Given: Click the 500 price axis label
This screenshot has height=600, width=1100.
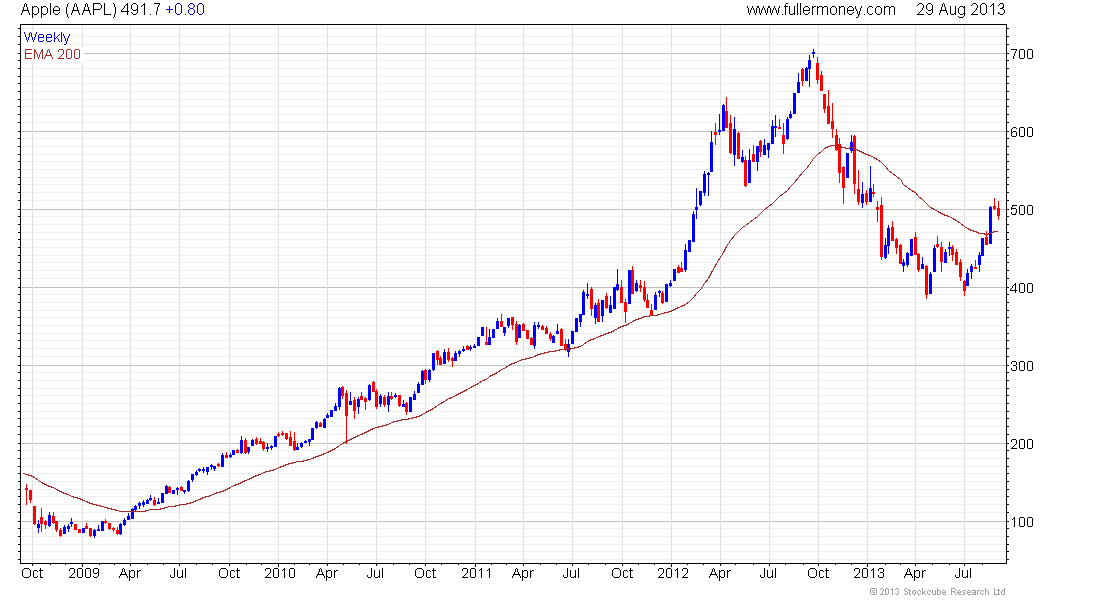Looking at the screenshot, I should (x=1021, y=210).
